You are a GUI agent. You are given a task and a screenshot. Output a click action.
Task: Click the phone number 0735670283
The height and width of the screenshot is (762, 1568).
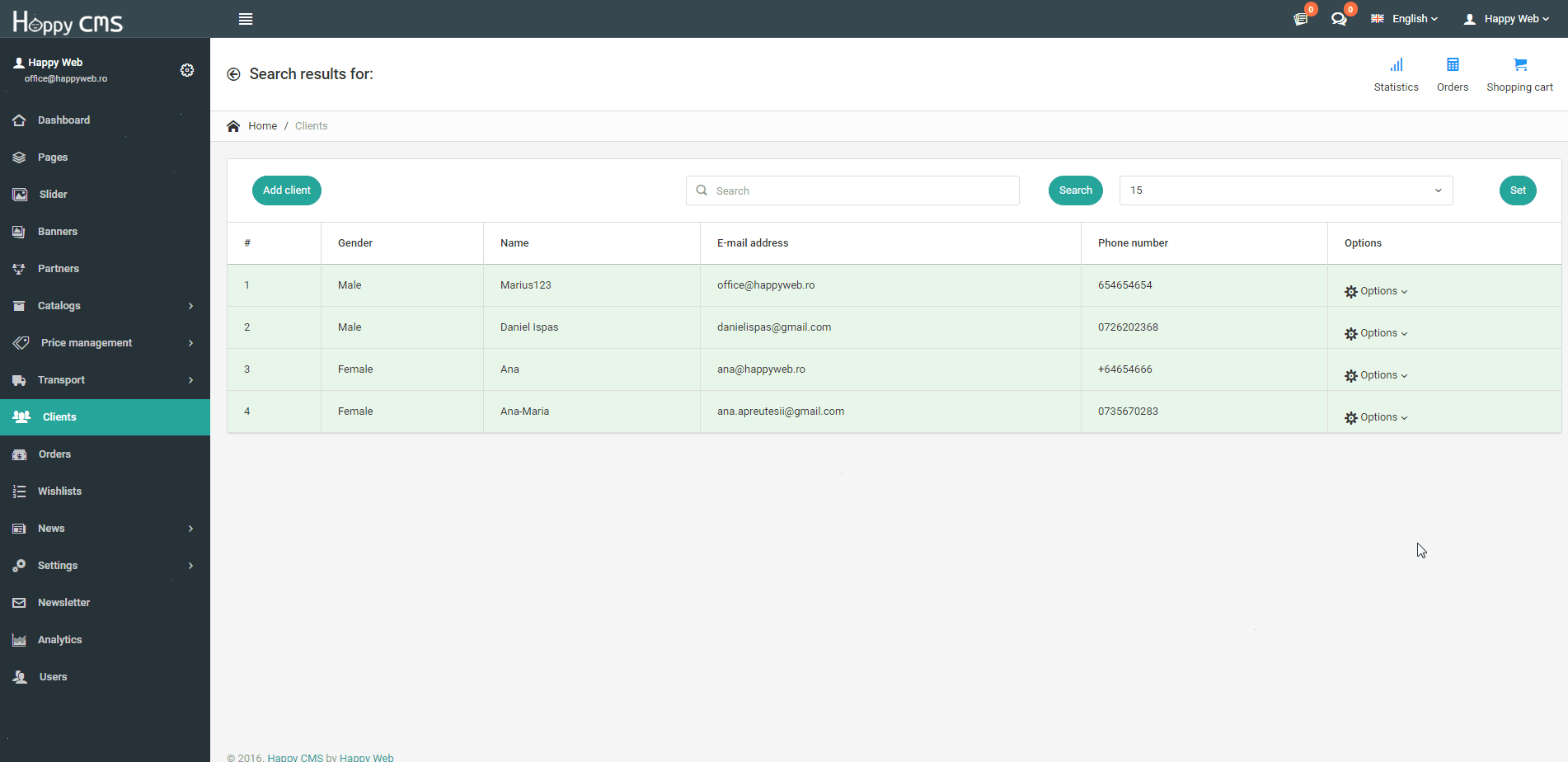click(x=1128, y=412)
